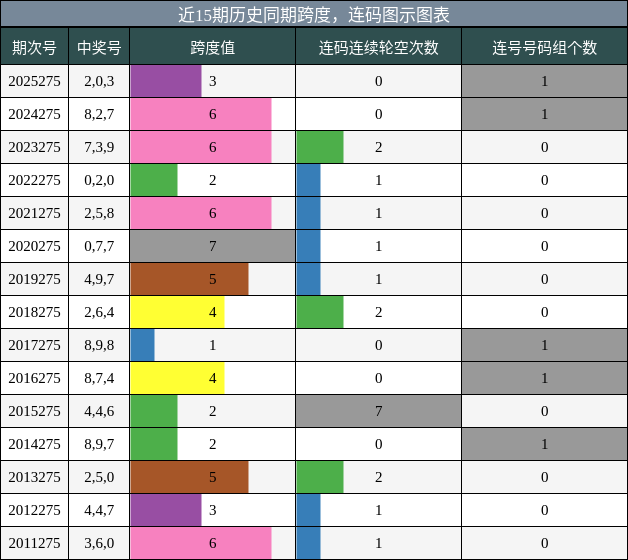Select winning number 8,9,7

pyautogui.click(x=99, y=444)
